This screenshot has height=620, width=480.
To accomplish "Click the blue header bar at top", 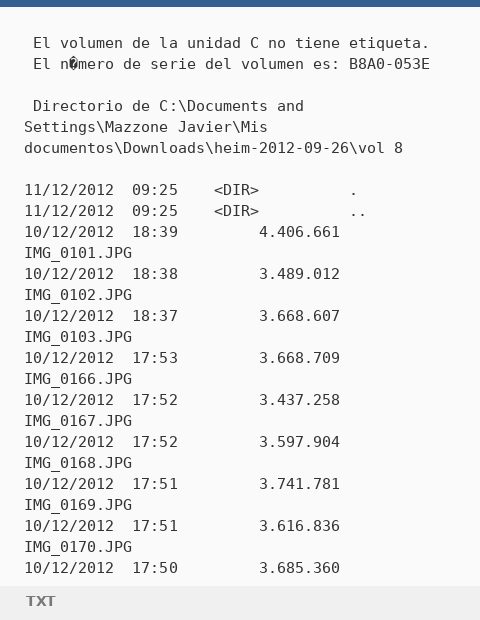I will (240, 3).
